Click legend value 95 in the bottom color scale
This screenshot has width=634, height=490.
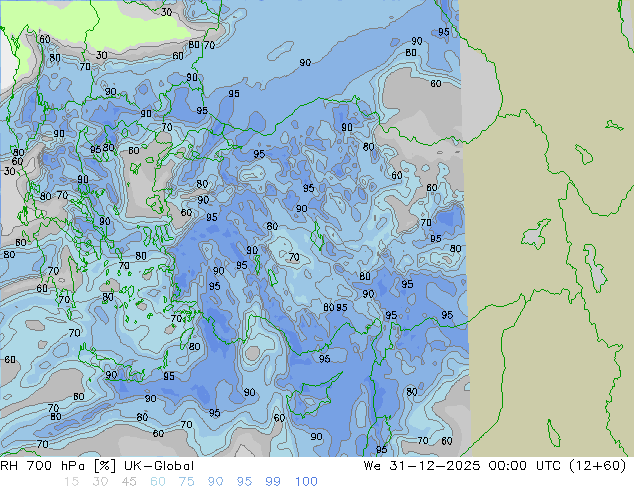point(244,482)
